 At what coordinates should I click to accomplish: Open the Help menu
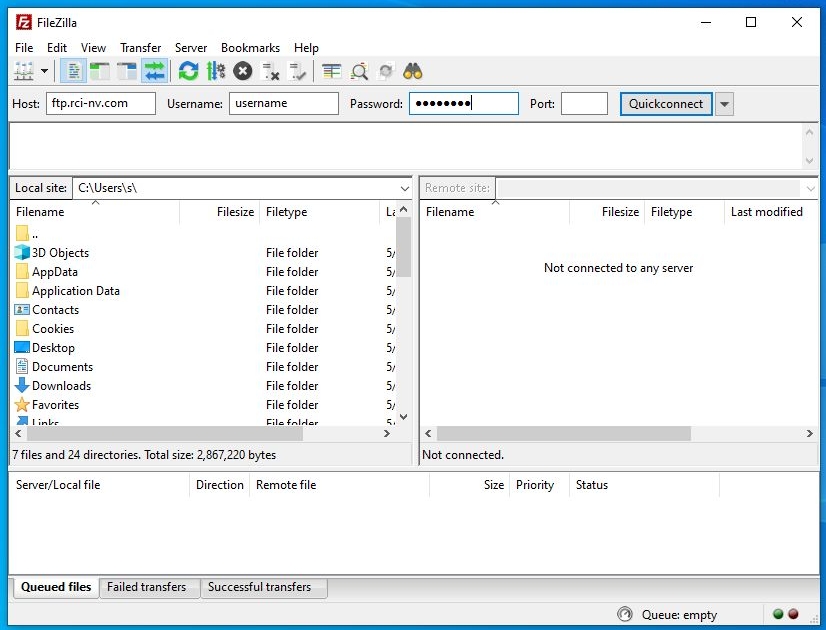coord(306,47)
